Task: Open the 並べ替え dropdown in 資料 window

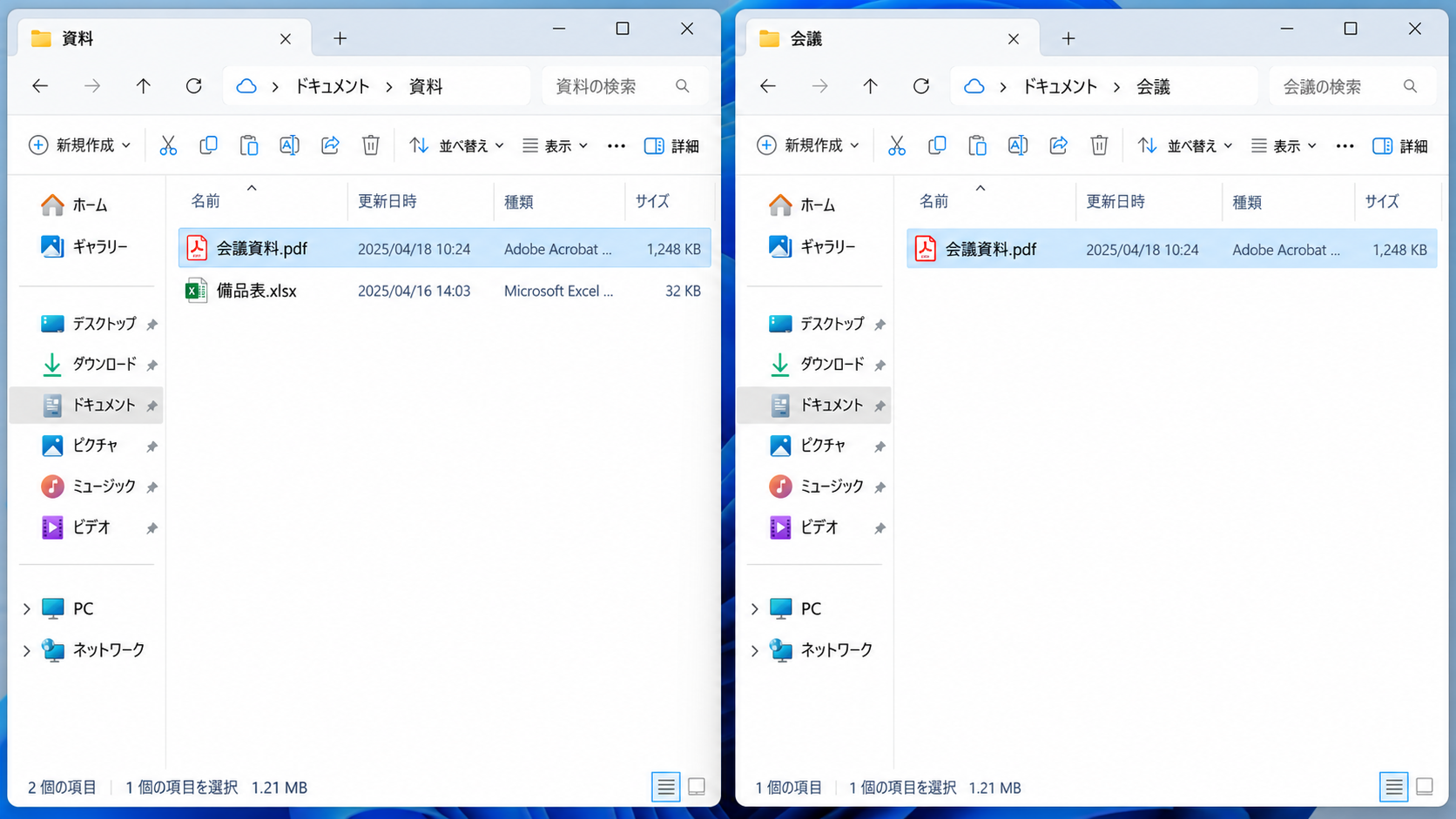Action: click(x=456, y=145)
